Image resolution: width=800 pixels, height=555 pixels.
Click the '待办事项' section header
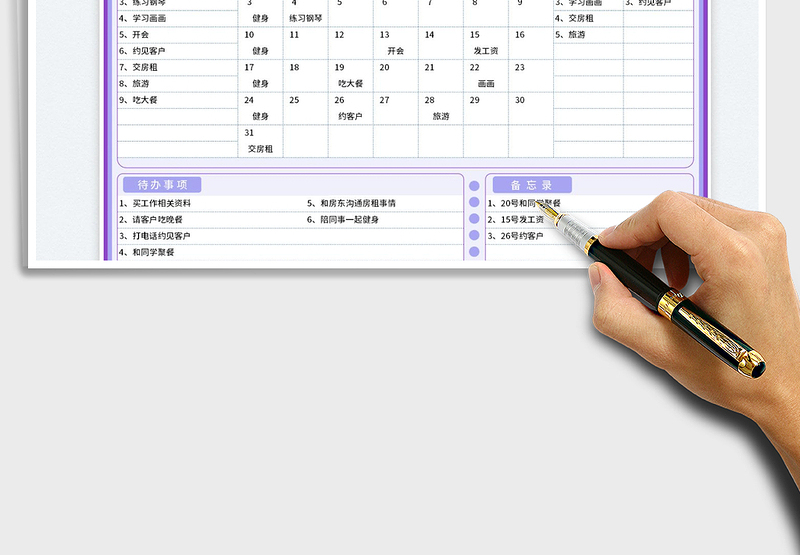coord(162,185)
